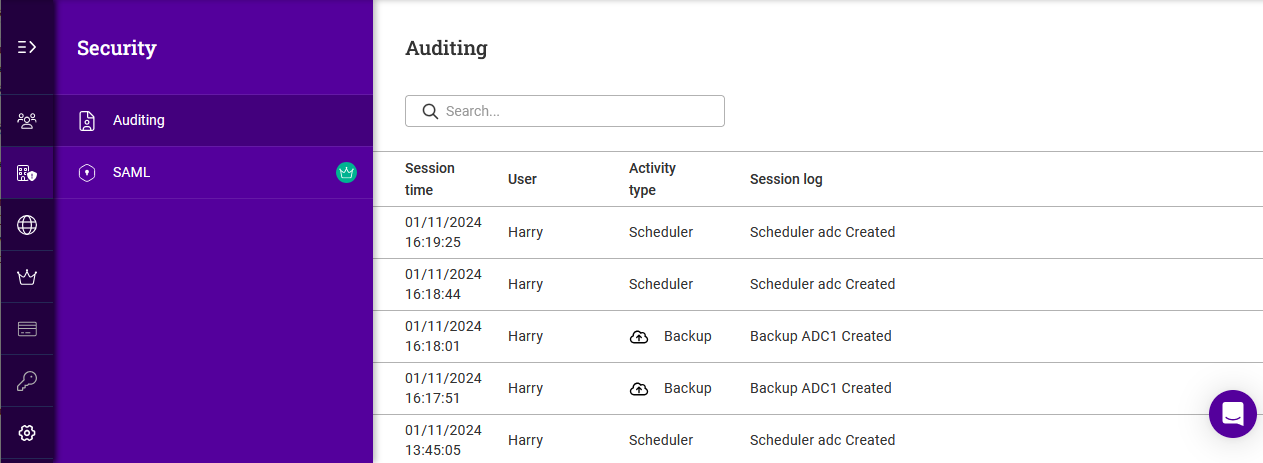Focus the Search input field
Screen dimensions: 1263x463
click(565, 111)
